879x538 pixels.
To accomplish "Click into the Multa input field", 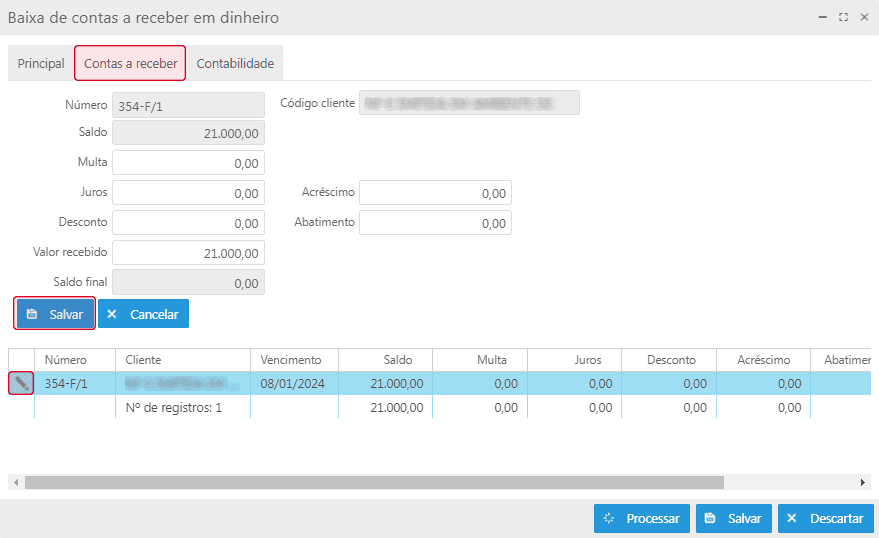I will click(x=188, y=163).
